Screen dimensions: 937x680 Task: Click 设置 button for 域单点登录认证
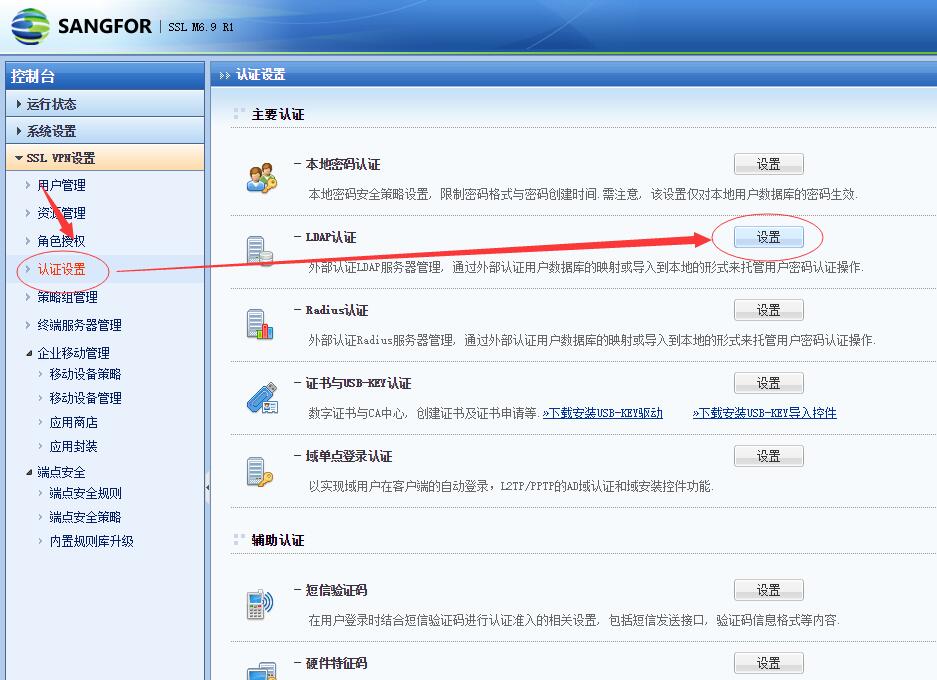click(768, 456)
